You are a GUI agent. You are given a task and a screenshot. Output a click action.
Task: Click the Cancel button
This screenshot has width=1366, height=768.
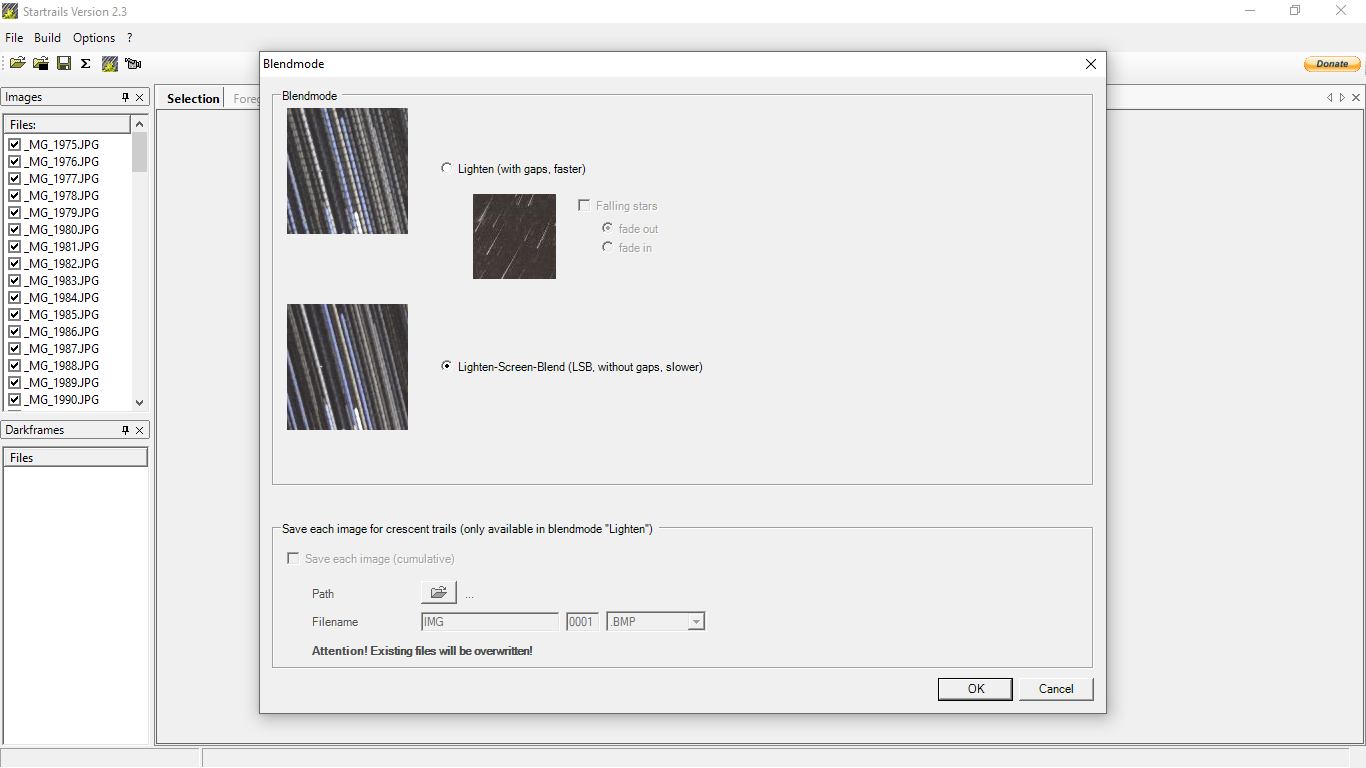coord(1056,689)
